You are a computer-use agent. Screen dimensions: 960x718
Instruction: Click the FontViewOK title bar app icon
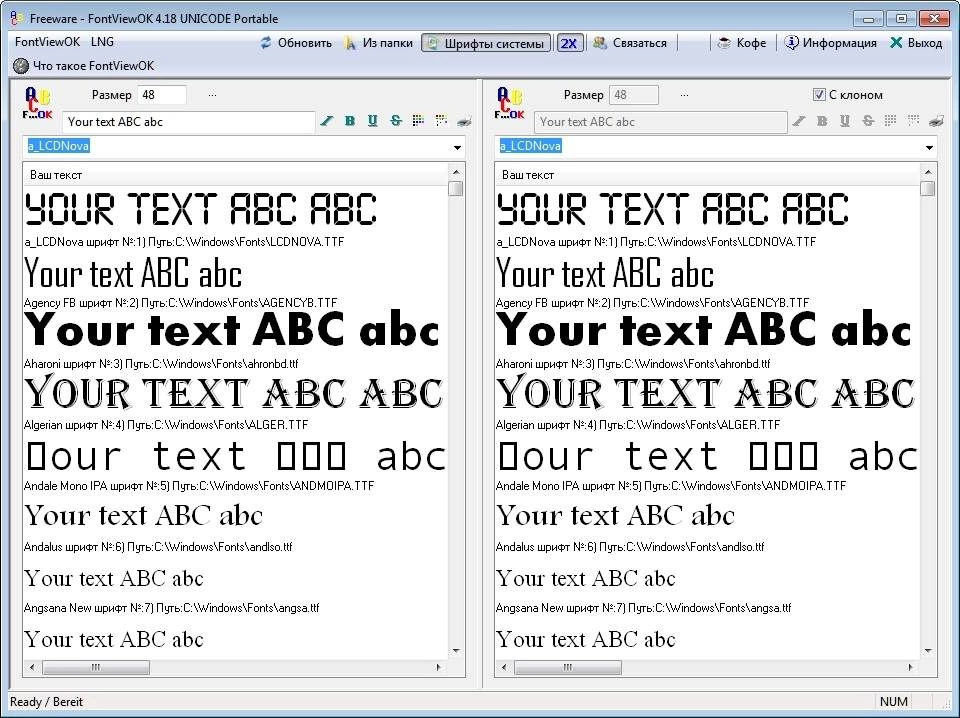[x=17, y=18]
